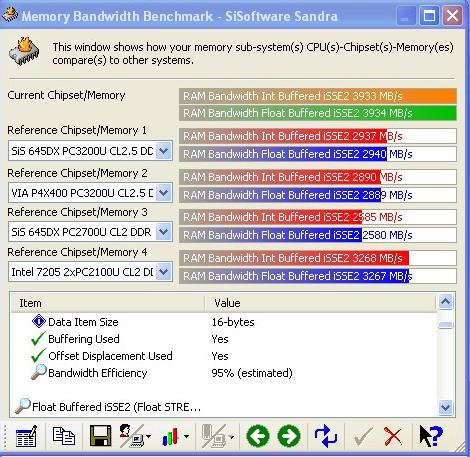The width and height of the screenshot is (470, 457).
Task: Expand the VIA P4X400 PC3200U dropdown
Action: (163, 193)
